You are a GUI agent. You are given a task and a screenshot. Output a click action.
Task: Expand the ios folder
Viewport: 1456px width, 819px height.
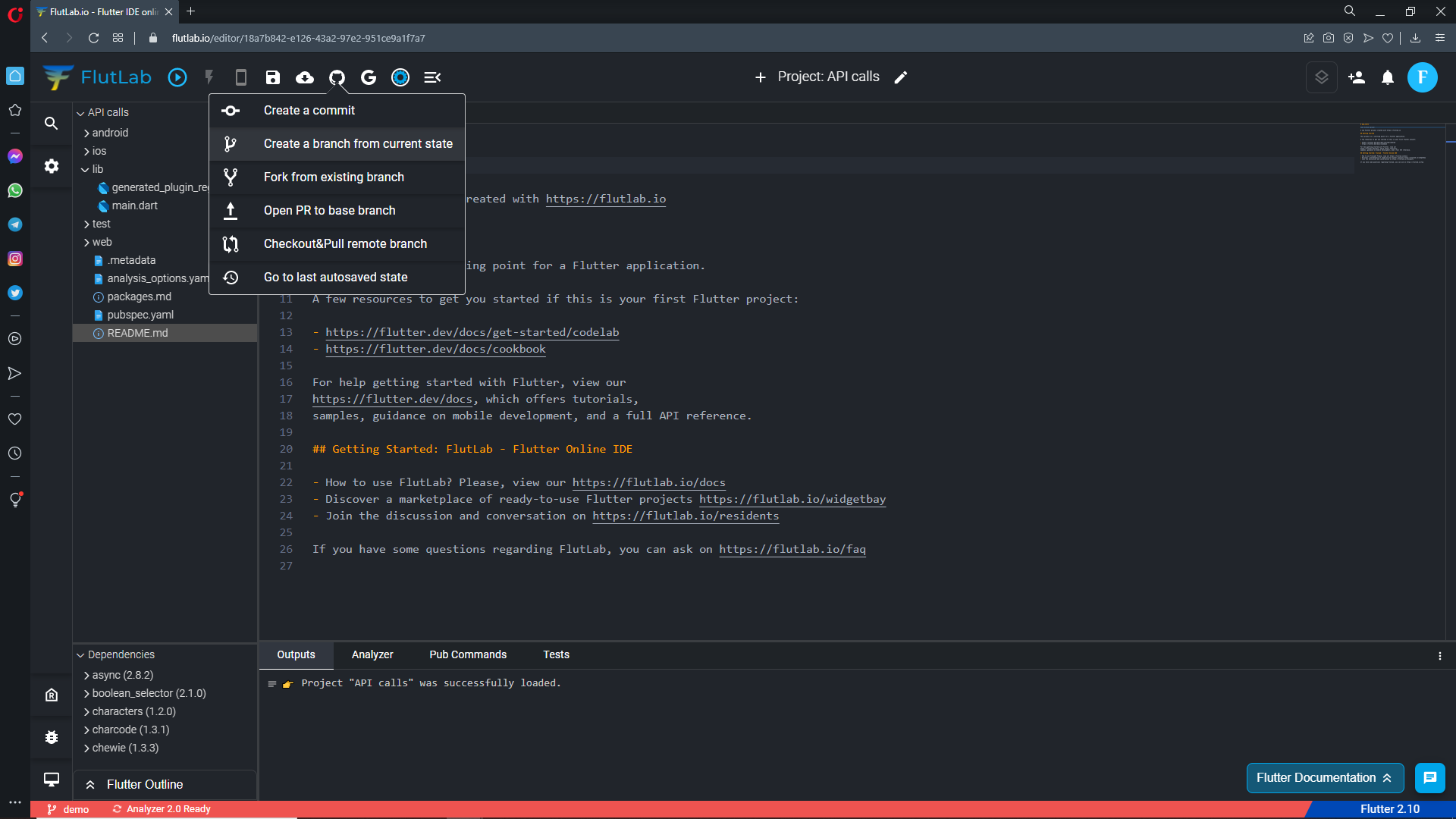(x=86, y=151)
